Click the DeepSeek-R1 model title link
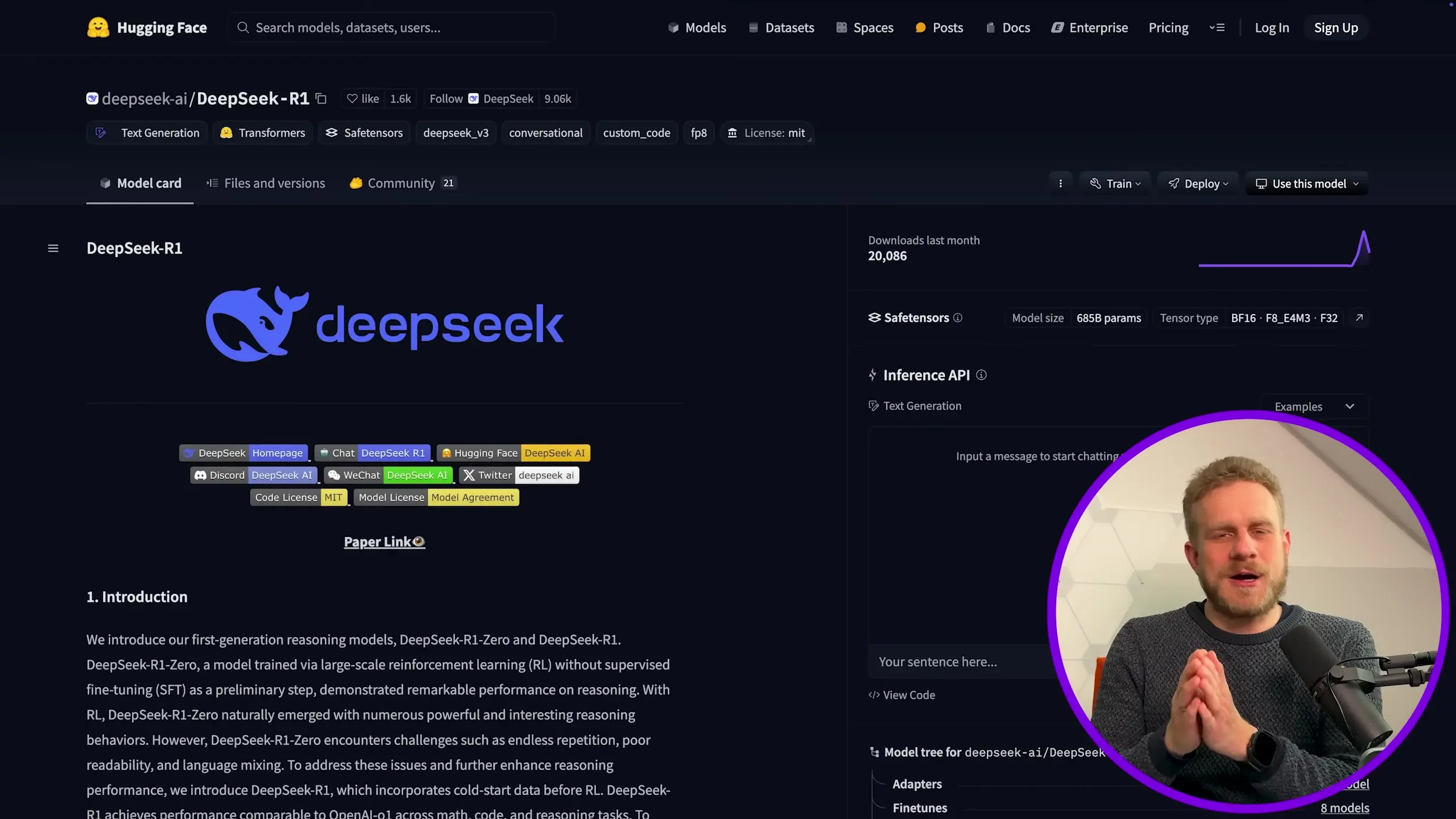Screen dimensions: 1456x819 coord(253,98)
